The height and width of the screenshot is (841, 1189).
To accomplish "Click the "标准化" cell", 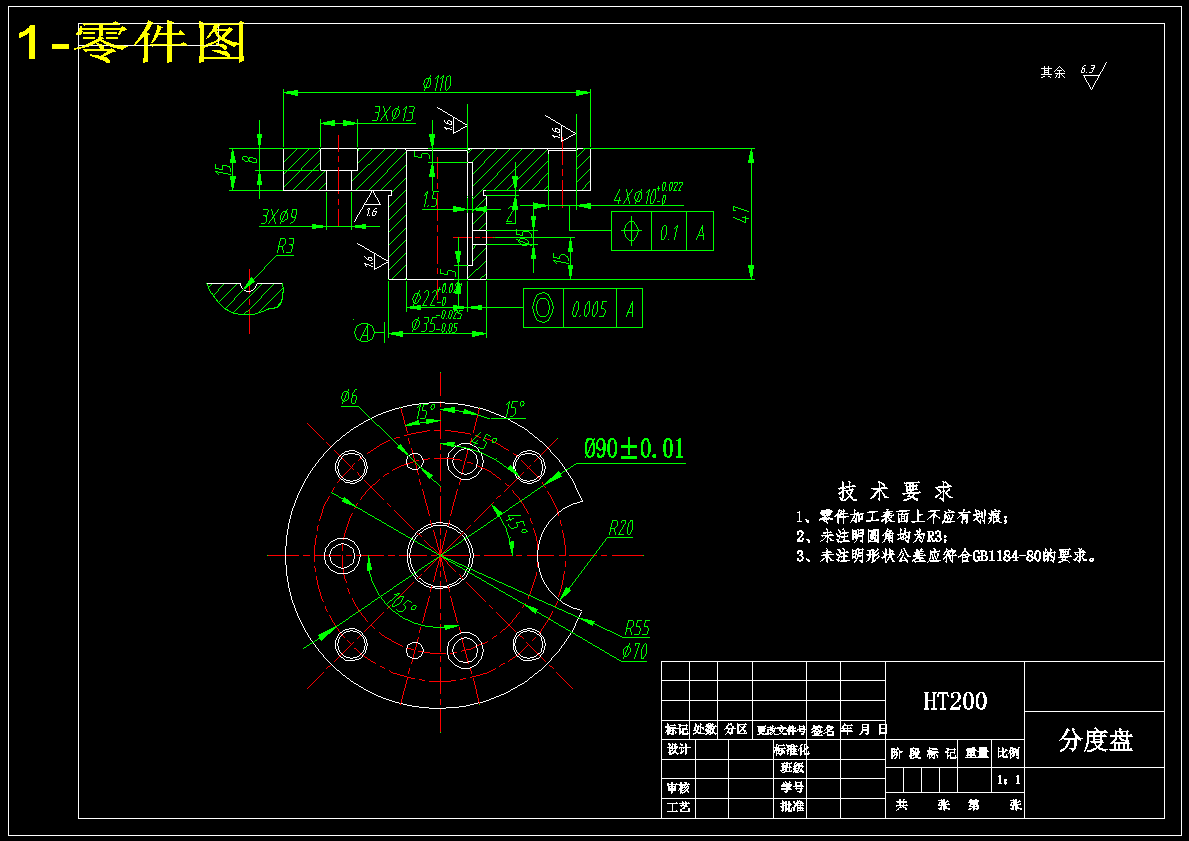I will pyautogui.click(x=791, y=749).
